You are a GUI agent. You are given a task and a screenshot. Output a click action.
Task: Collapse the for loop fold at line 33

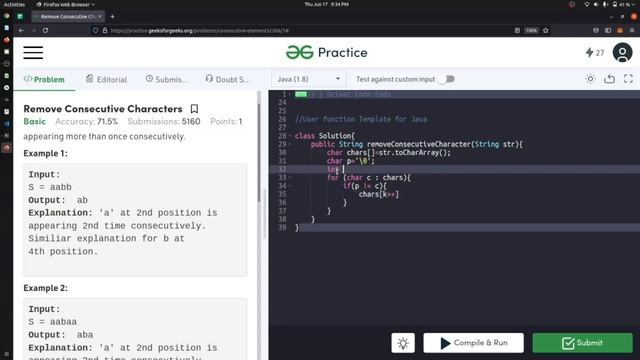[x=290, y=178]
